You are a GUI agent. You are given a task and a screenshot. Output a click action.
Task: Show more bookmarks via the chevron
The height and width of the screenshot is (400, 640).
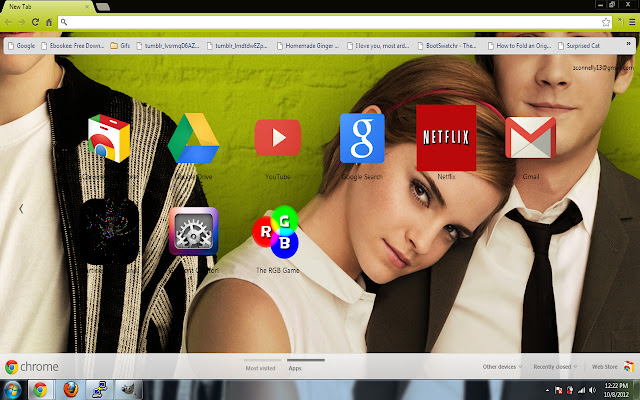click(x=629, y=44)
